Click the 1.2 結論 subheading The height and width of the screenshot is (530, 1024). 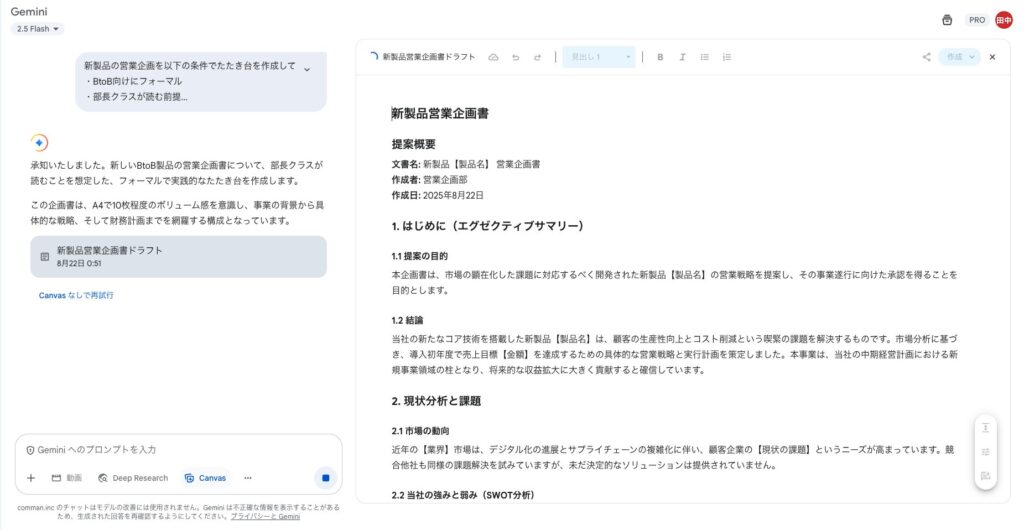[408, 320]
